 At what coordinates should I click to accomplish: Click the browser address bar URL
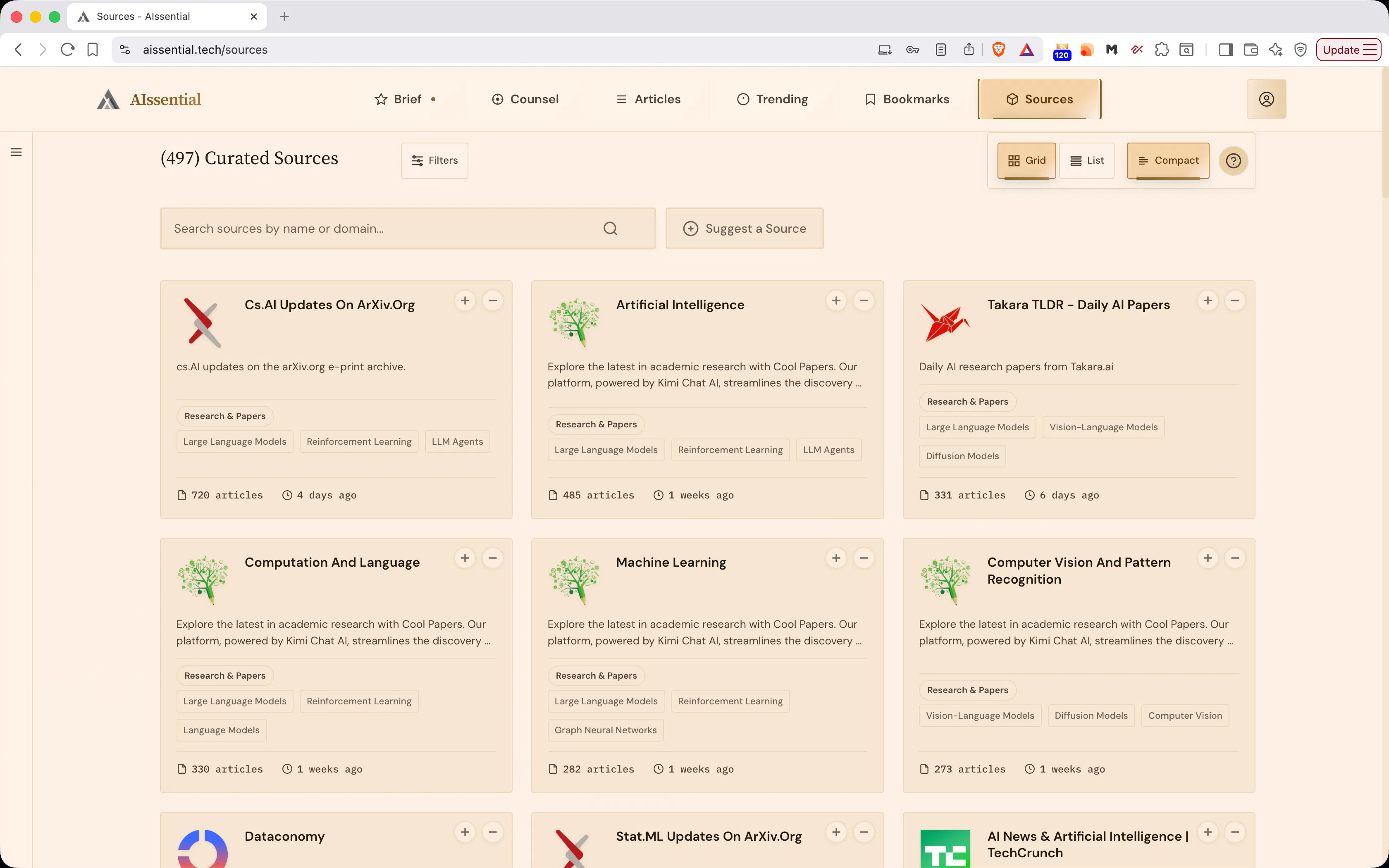click(205, 50)
